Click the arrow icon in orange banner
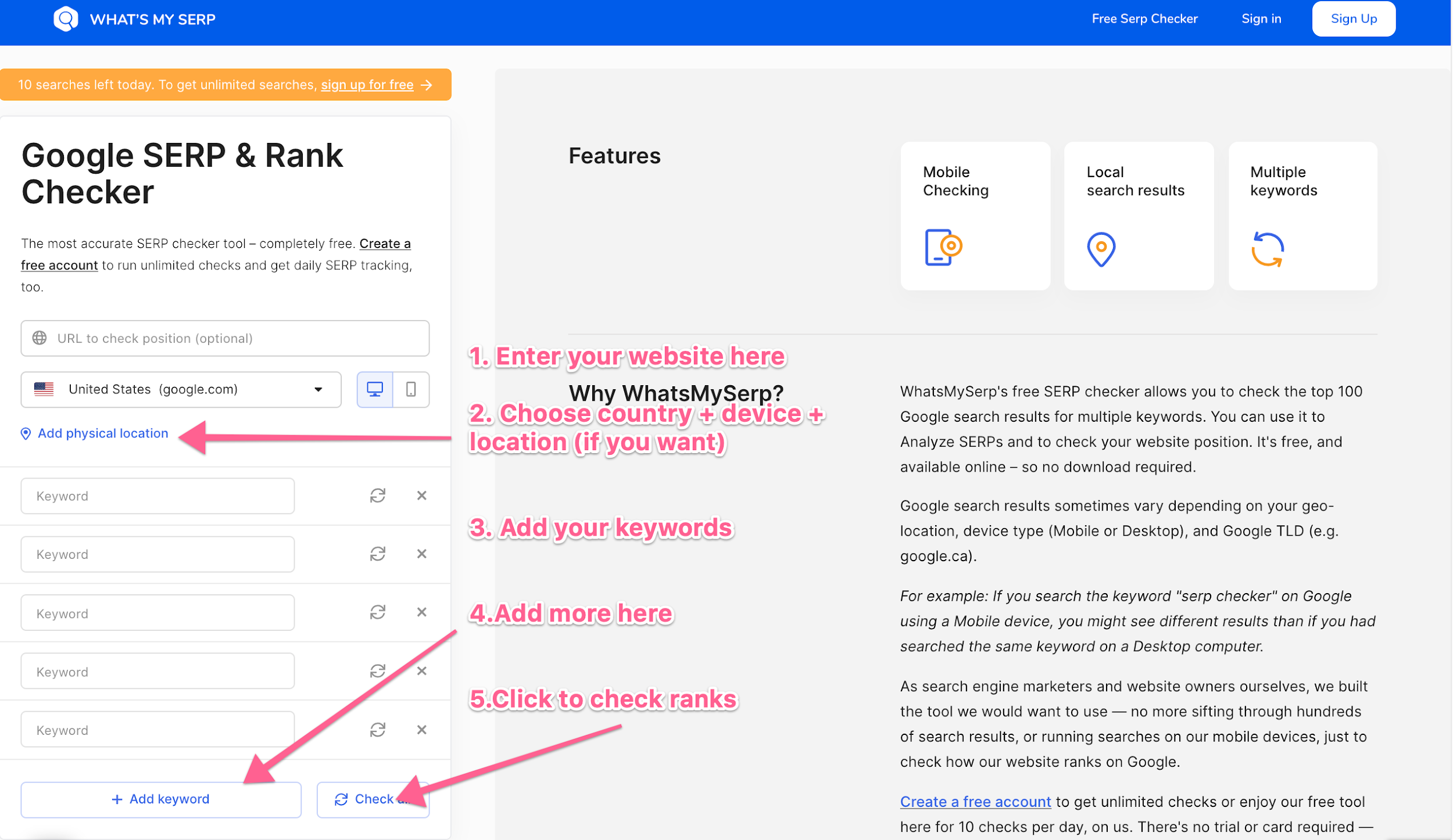 pos(427,85)
